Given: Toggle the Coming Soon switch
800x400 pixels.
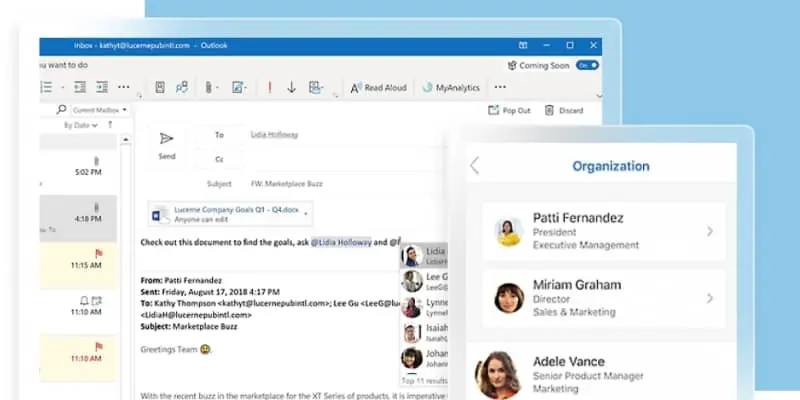Looking at the screenshot, I should (x=587, y=65).
